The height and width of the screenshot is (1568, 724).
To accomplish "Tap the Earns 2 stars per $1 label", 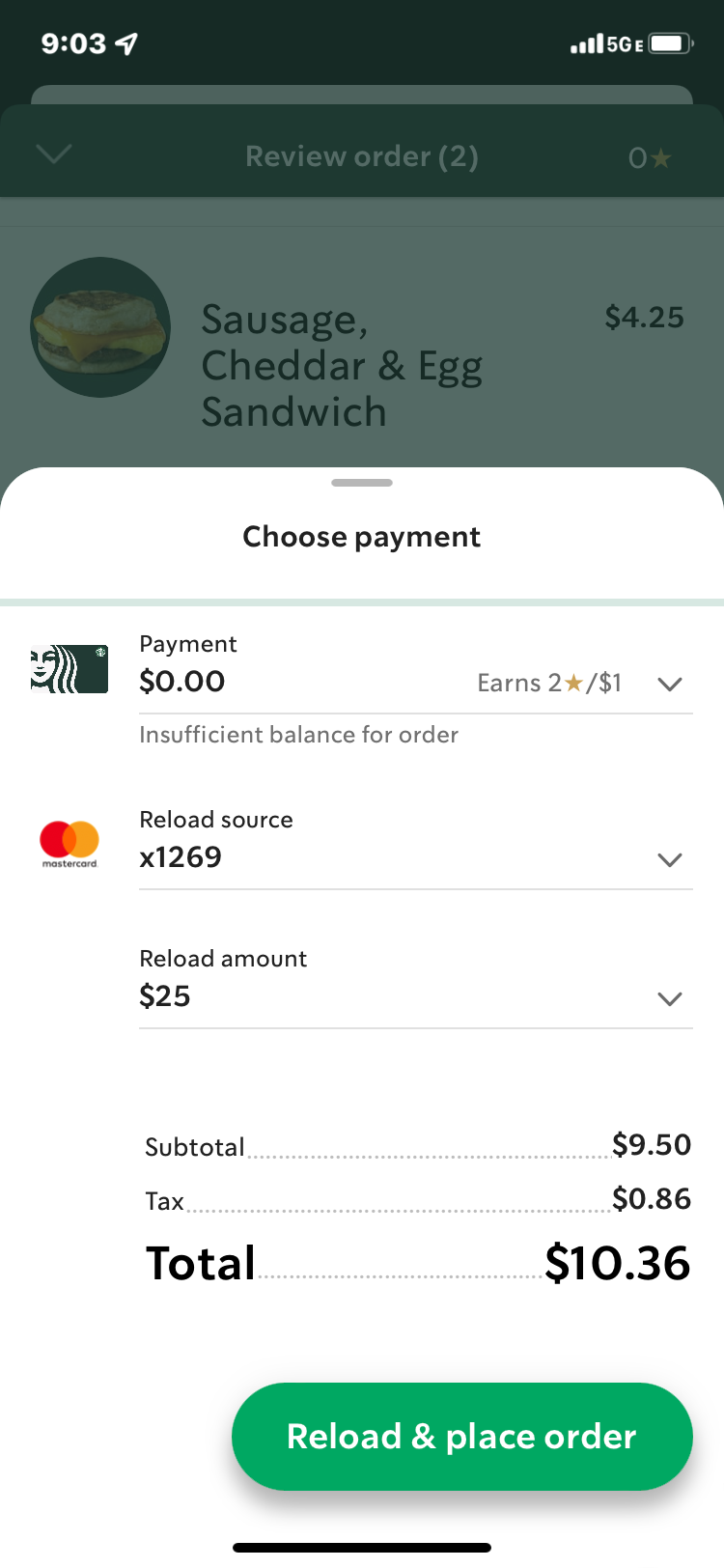I will tap(549, 684).
